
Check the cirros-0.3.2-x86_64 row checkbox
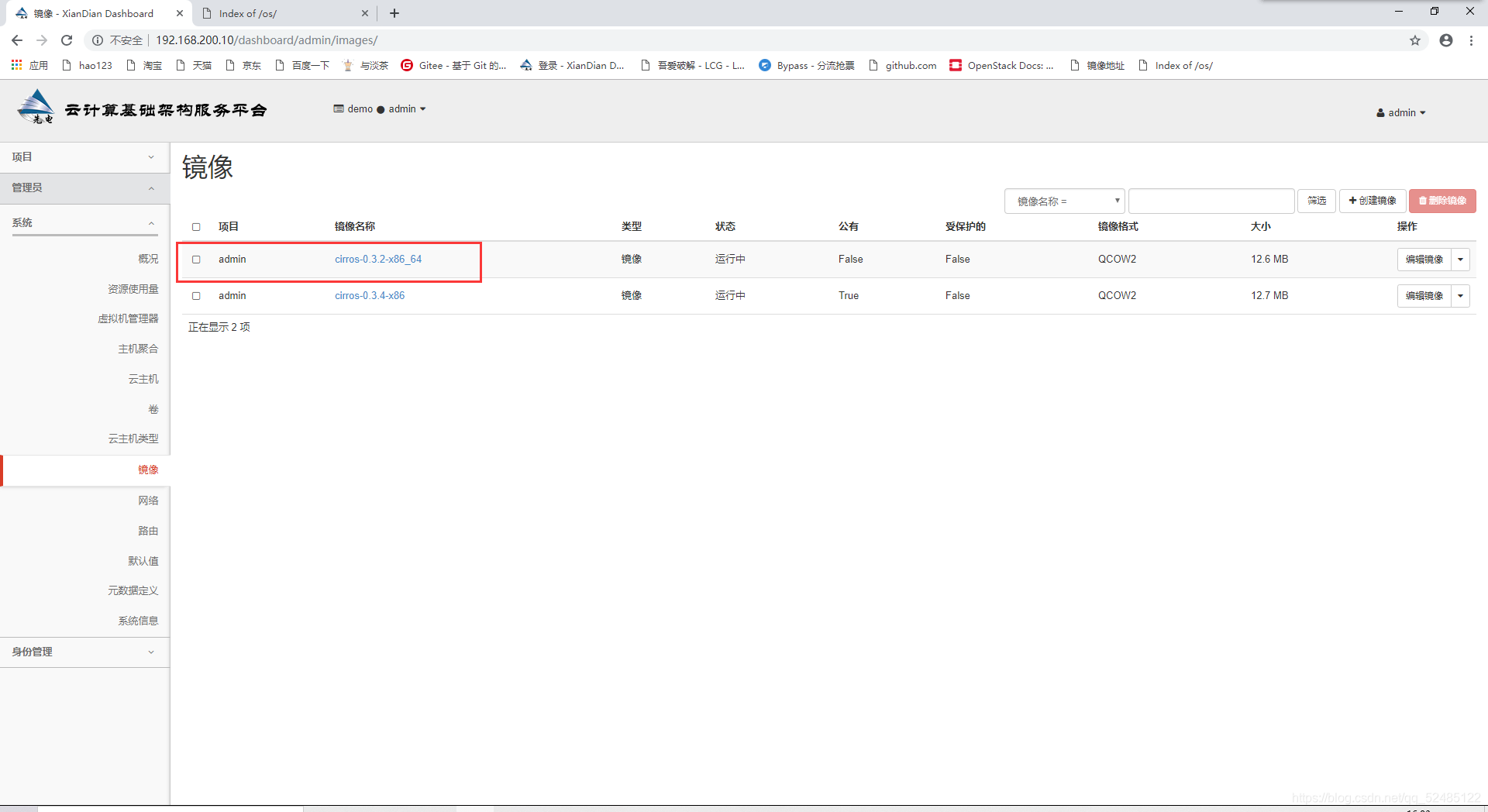[196, 260]
